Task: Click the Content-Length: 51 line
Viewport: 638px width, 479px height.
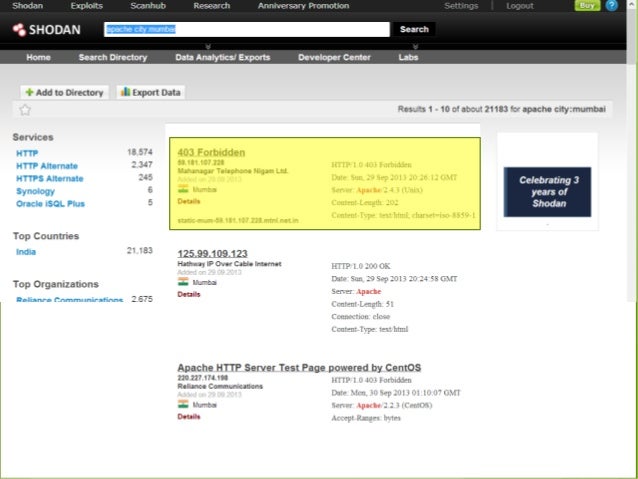Action: pos(363,304)
